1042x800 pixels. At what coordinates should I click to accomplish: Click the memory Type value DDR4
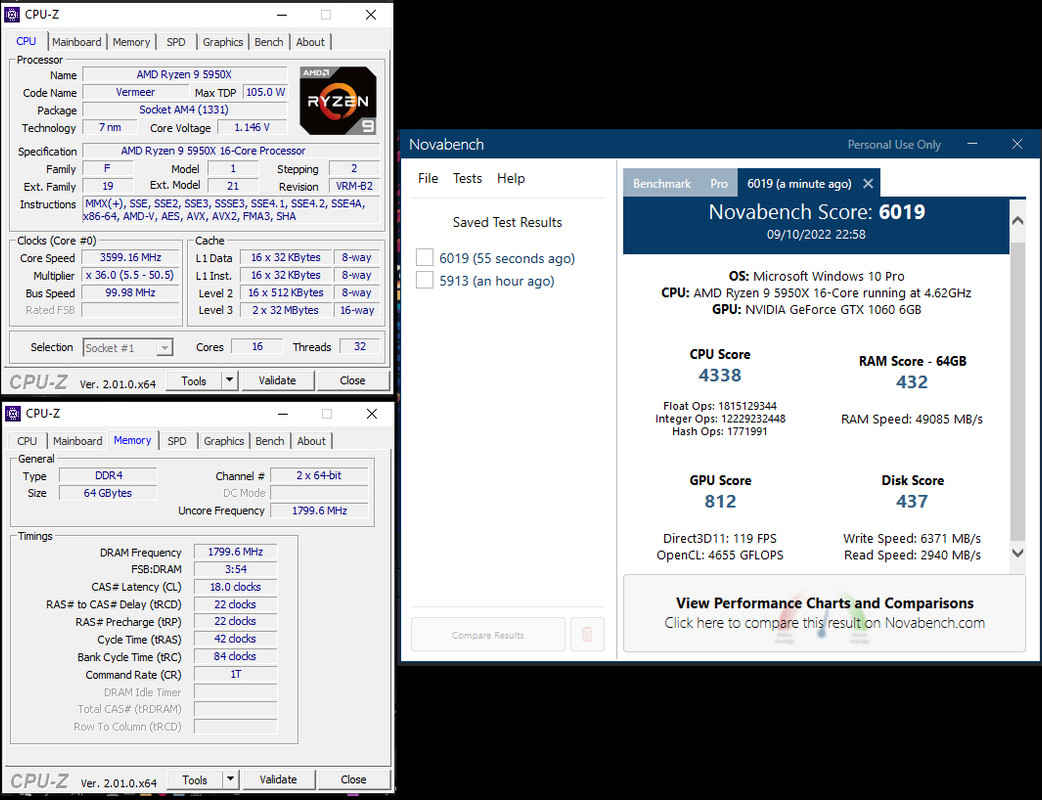108,475
